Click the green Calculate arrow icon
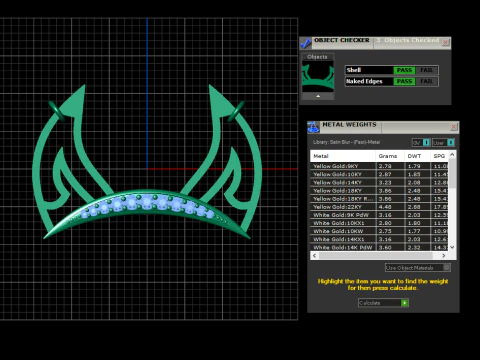480x360 pixels. [x=404, y=303]
